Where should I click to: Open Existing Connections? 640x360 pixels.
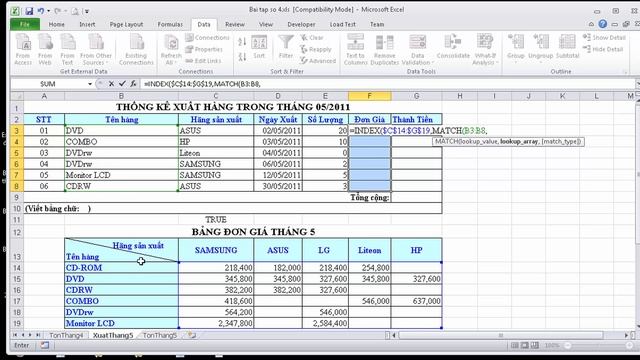136,50
